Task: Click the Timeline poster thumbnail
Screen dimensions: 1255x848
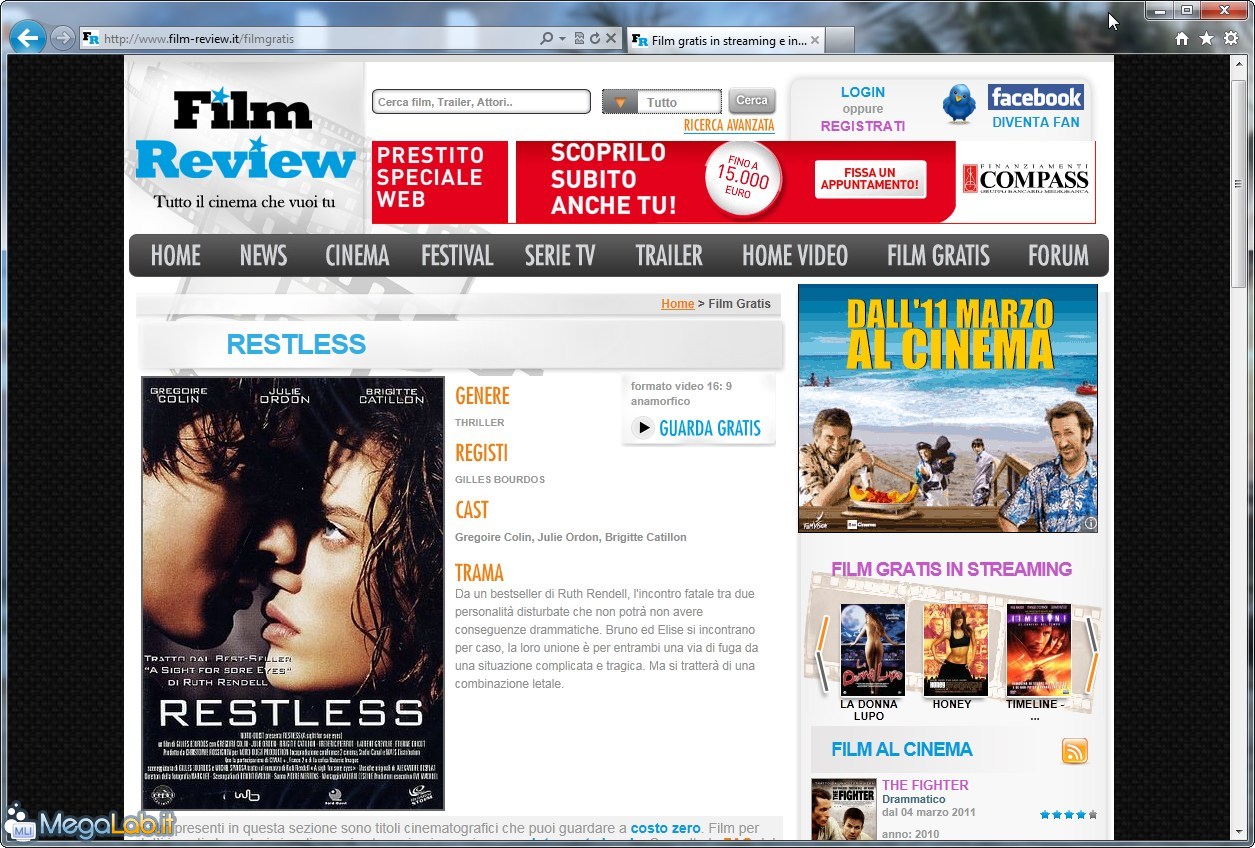Action: pos(1038,650)
